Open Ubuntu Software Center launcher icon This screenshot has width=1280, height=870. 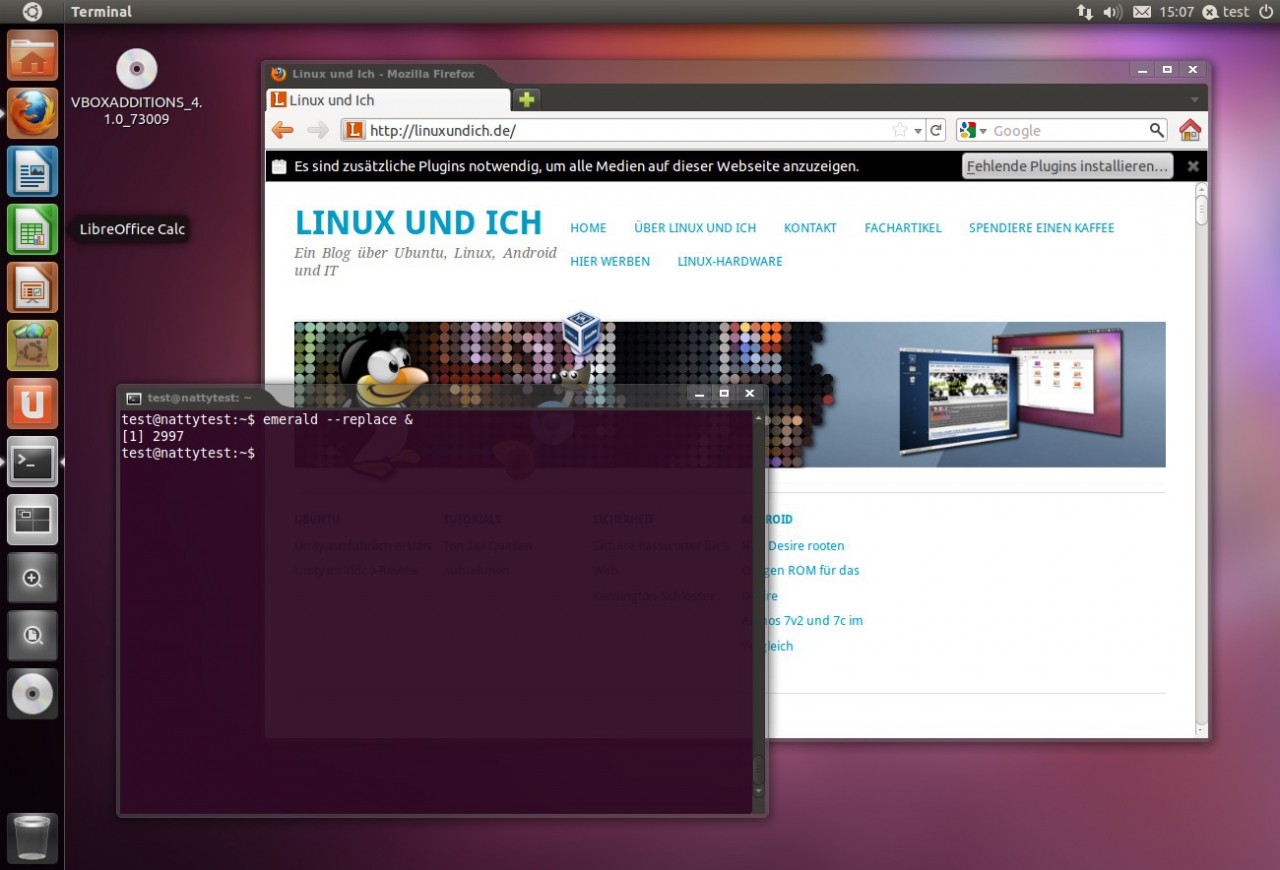pyautogui.click(x=33, y=345)
